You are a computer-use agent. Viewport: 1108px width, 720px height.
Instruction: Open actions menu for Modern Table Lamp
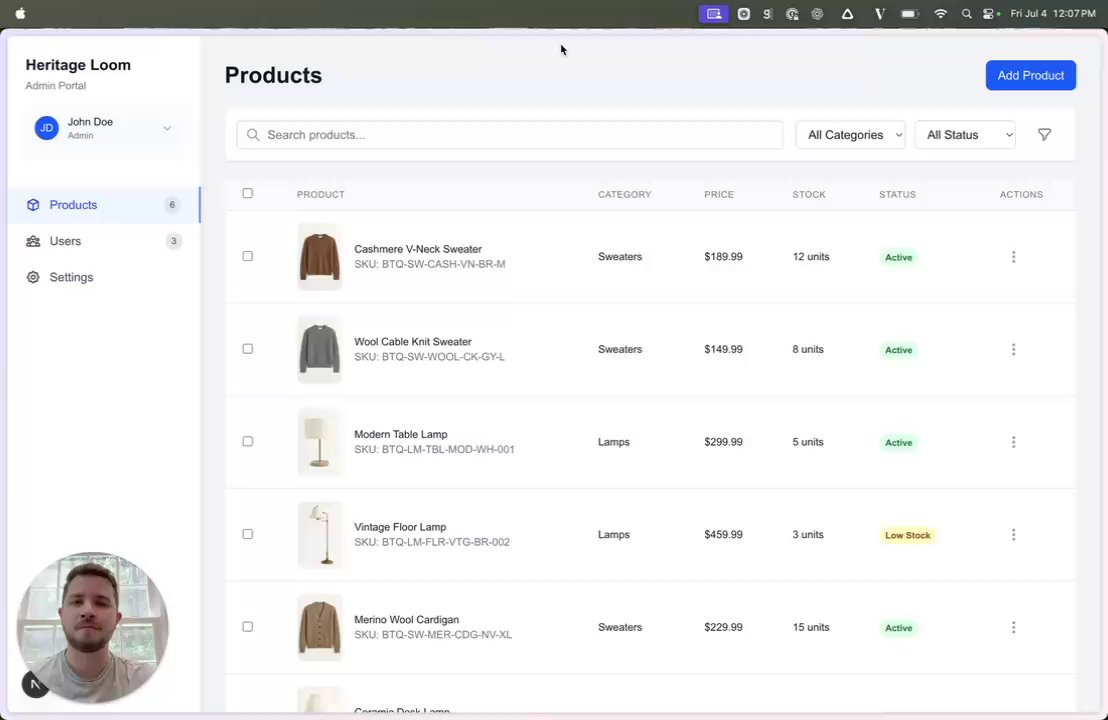(1013, 442)
